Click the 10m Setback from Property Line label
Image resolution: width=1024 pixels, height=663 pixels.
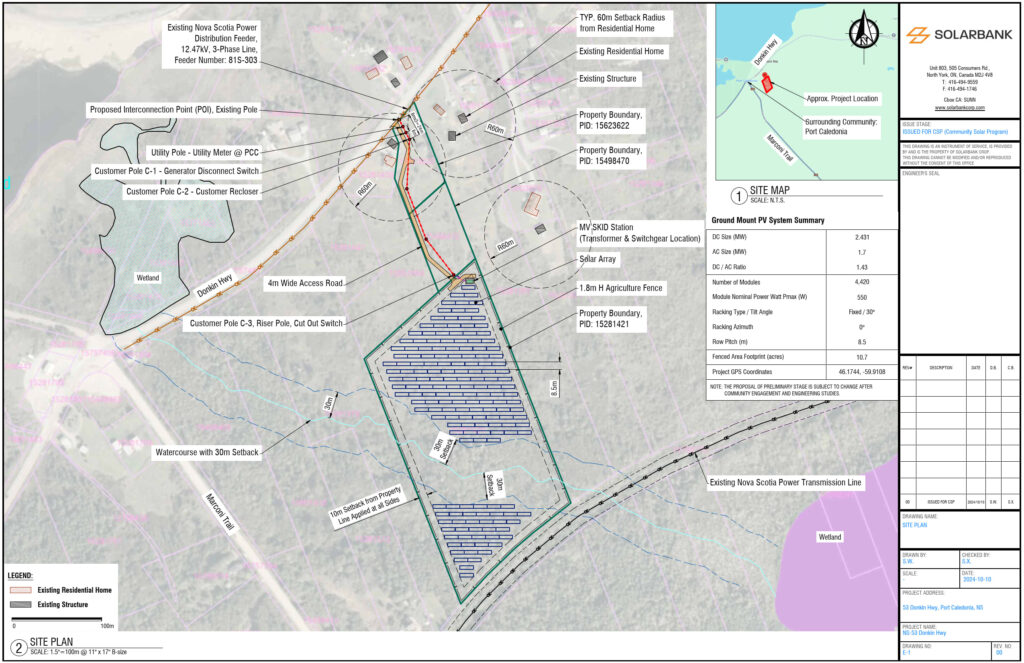pos(366,507)
